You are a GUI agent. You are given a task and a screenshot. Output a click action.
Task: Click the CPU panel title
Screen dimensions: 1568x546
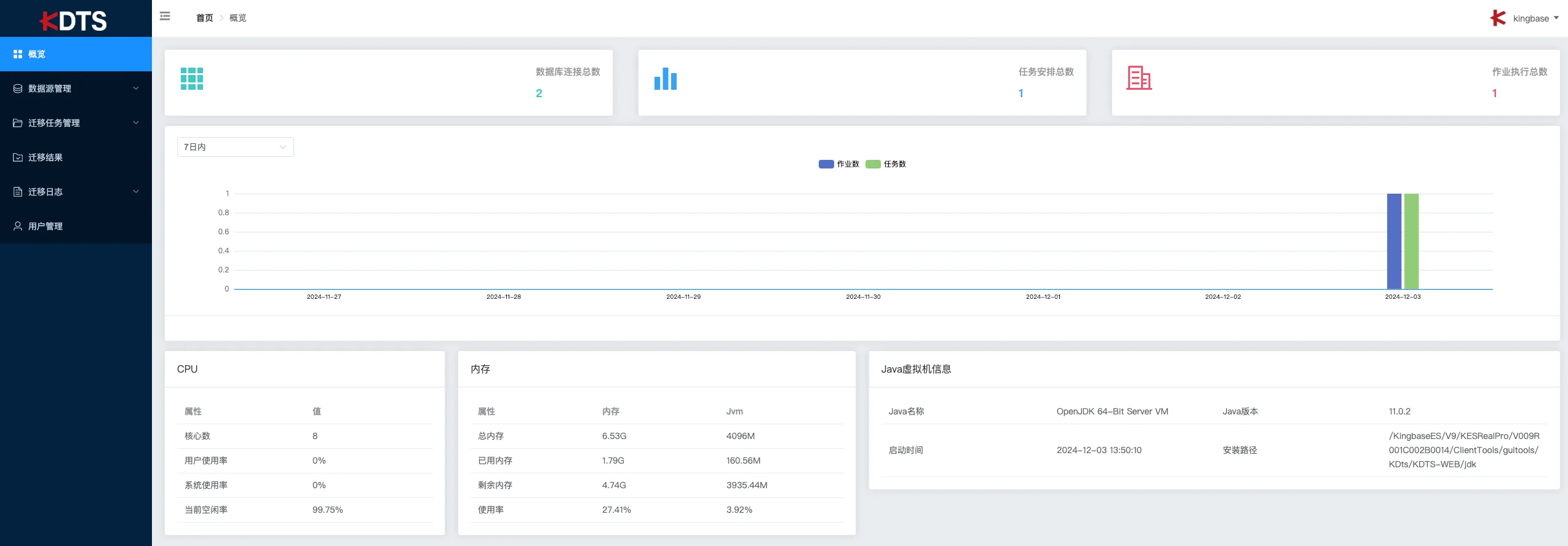pos(188,369)
